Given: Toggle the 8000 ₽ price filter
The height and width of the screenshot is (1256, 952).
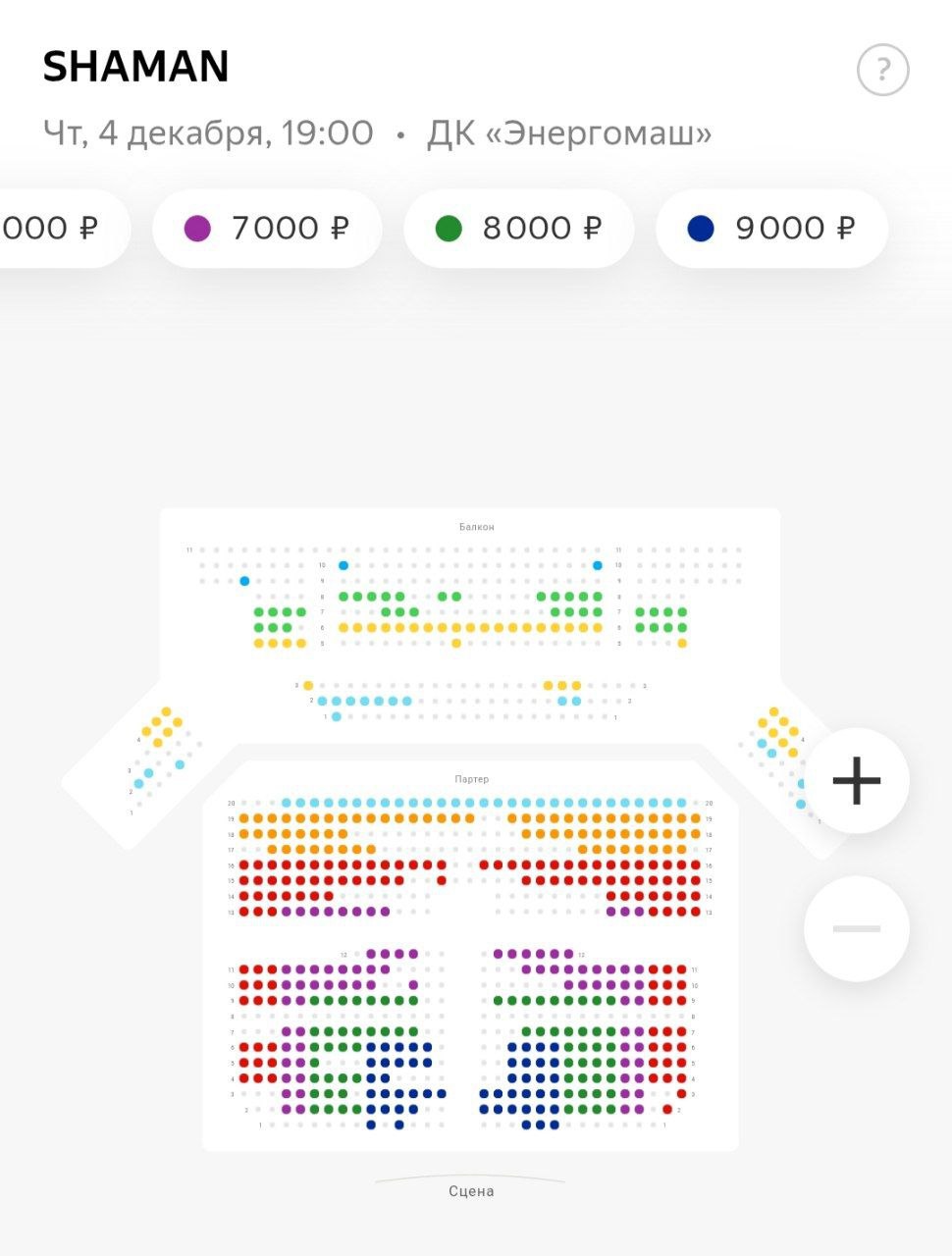Looking at the screenshot, I should 518,229.
